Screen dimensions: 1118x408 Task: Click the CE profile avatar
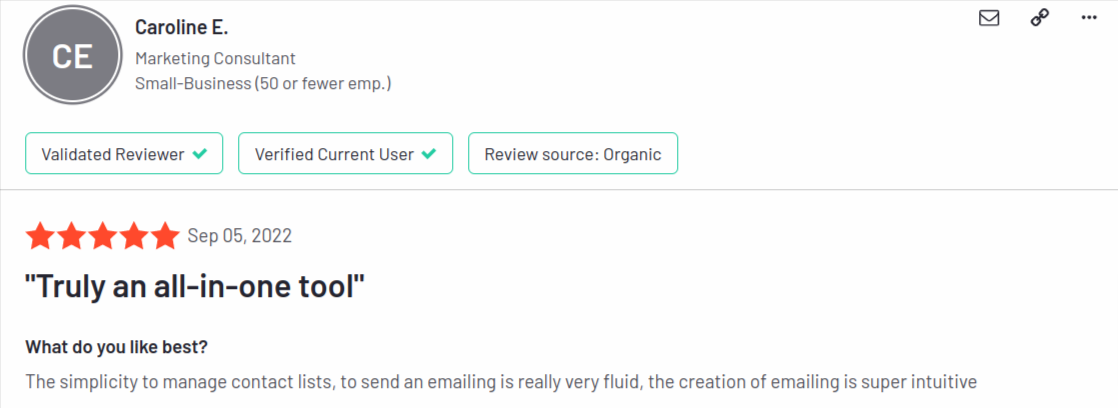point(72,56)
